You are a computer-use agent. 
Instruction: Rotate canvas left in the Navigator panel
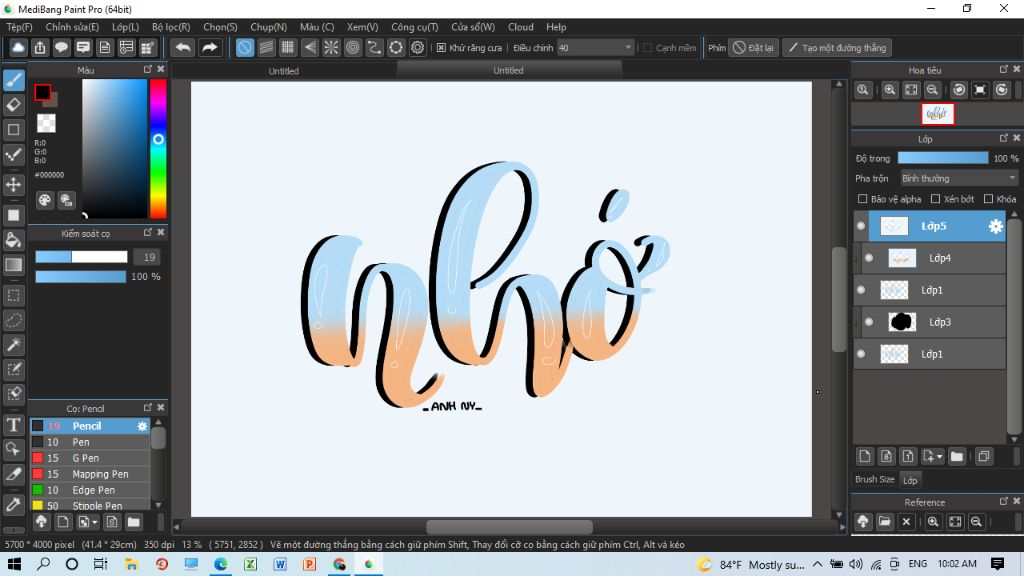(959, 90)
